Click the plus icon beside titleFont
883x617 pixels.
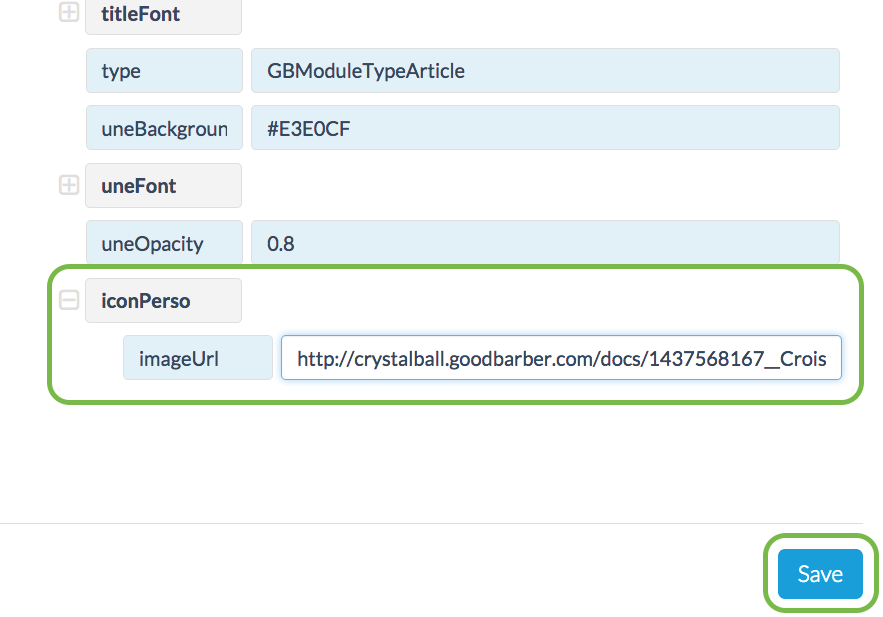click(x=69, y=14)
